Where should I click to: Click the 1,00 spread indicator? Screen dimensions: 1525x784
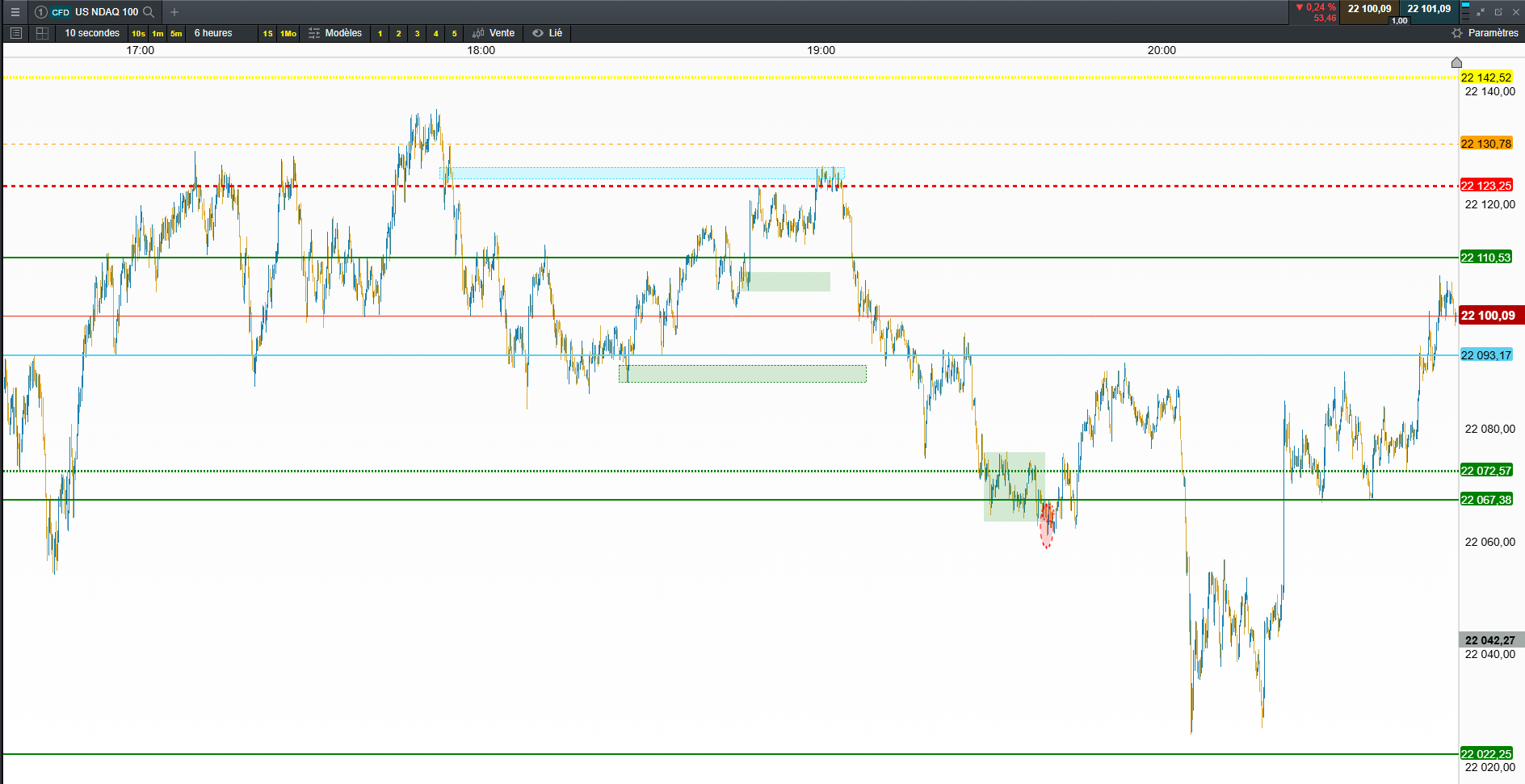(x=1399, y=20)
